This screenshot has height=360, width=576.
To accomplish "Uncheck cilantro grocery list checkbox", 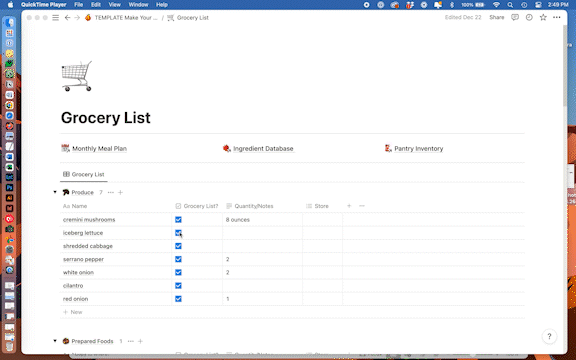I will tap(178, 286).
